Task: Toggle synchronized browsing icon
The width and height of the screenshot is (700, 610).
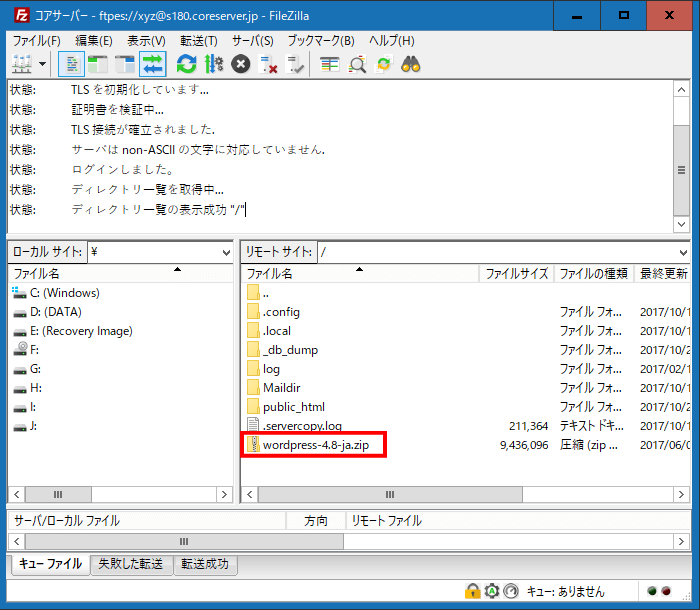Action: (384, 64)
